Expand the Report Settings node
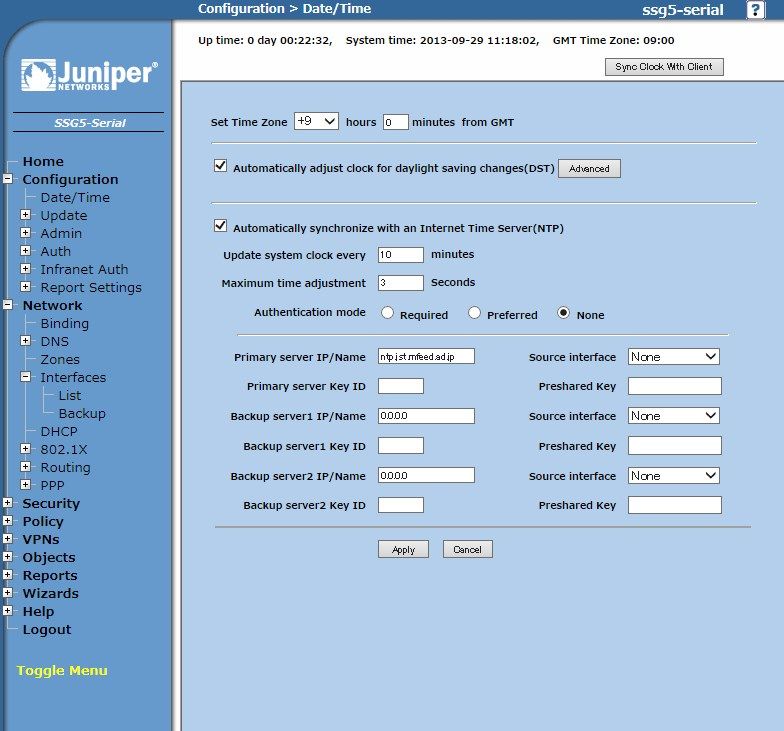The height and width of the screenshot is (731, 784). tap(26, 286)
